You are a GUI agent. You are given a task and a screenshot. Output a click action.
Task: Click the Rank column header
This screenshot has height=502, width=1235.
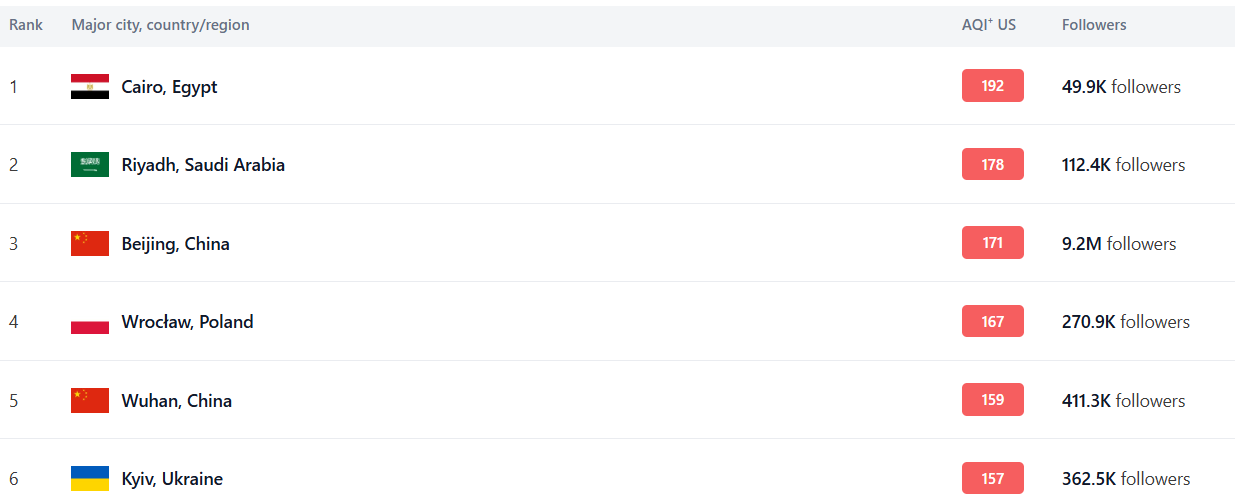[26, 25]
